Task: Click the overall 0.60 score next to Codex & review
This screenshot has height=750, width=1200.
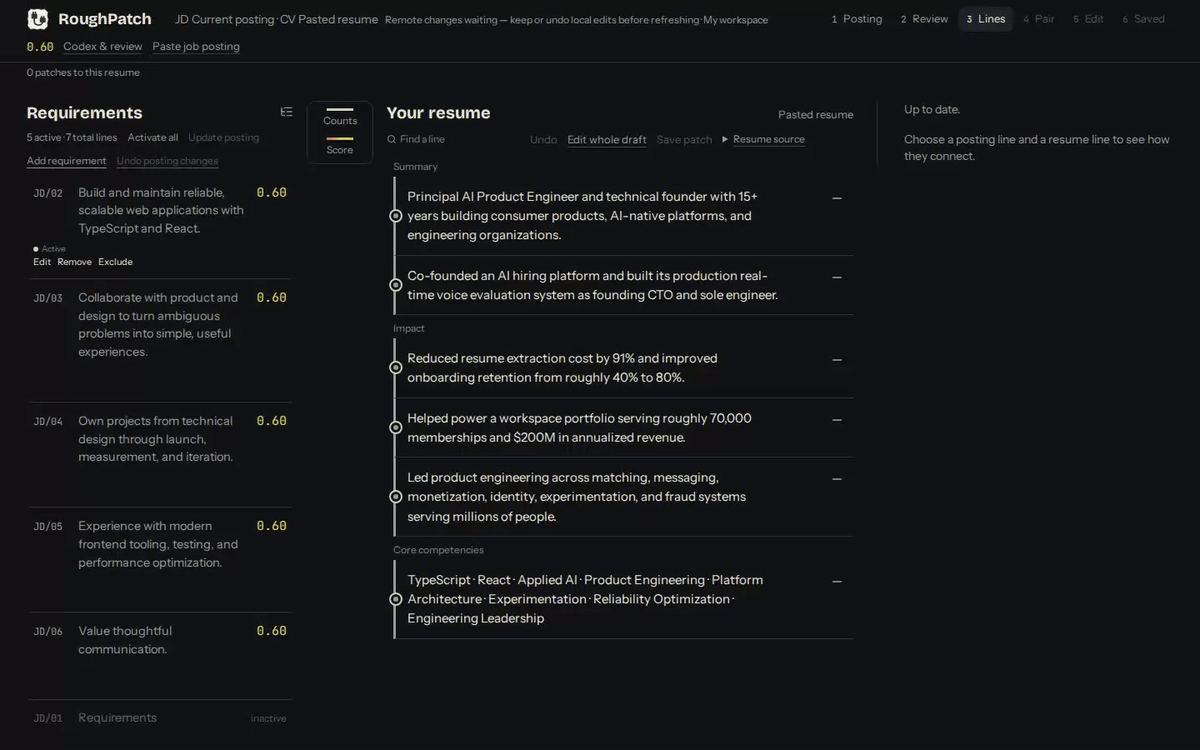Action: 40,47
